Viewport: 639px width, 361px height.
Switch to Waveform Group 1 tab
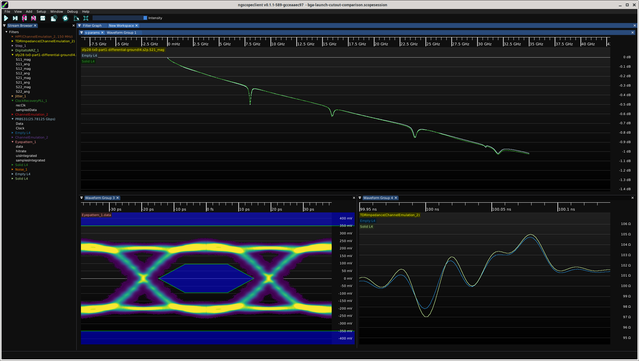[121, 33]
